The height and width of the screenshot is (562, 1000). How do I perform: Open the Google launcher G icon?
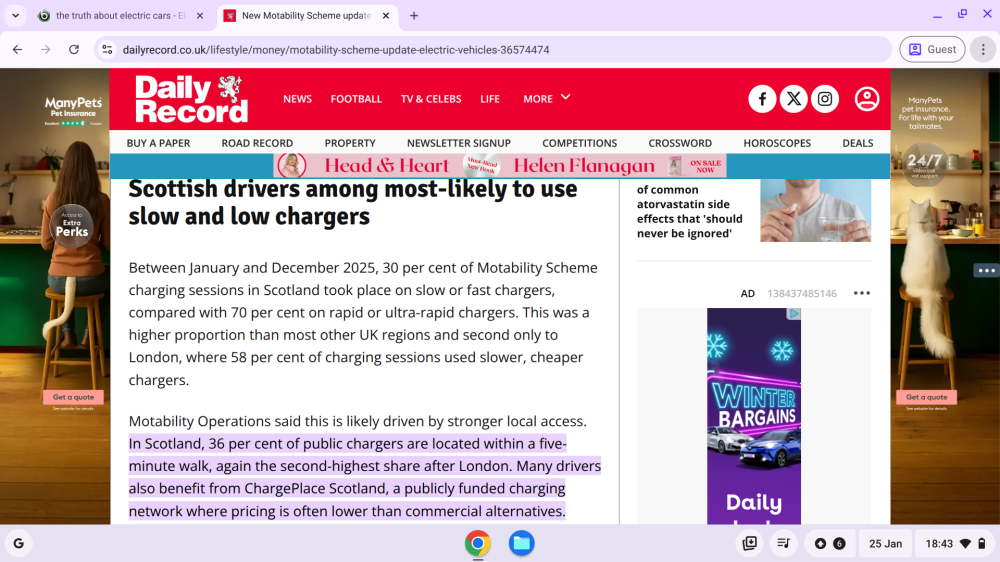pos(18,544)
